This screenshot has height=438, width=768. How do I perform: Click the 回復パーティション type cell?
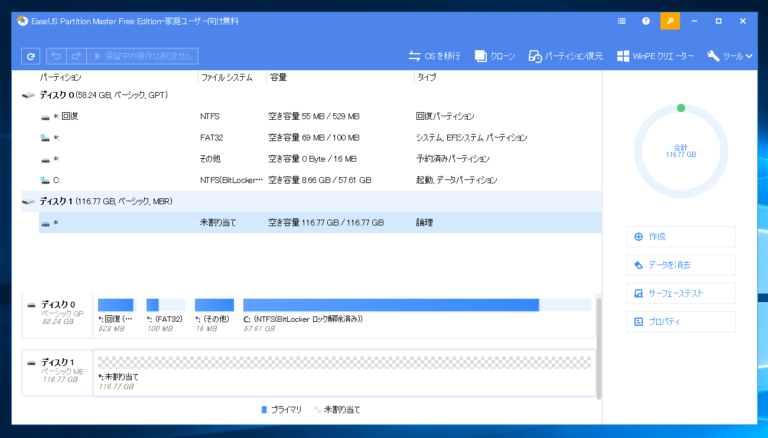point(445,117)
